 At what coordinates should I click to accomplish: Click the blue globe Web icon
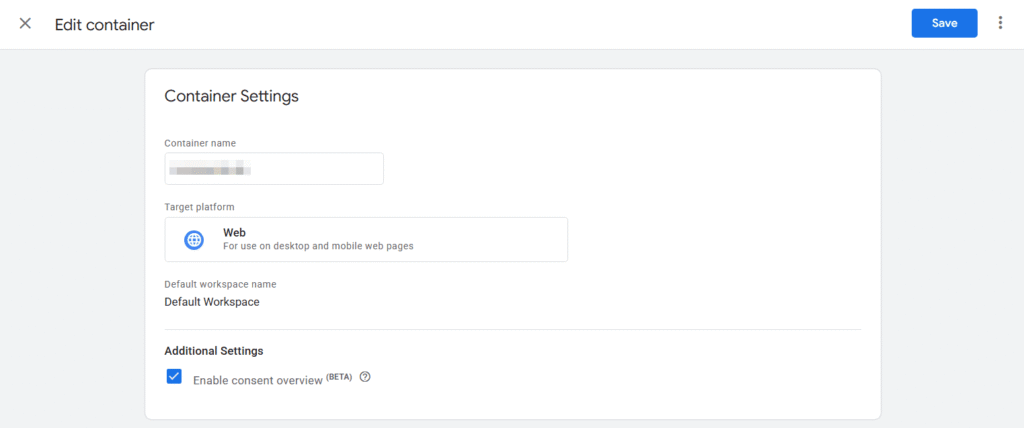coord(194,240)
